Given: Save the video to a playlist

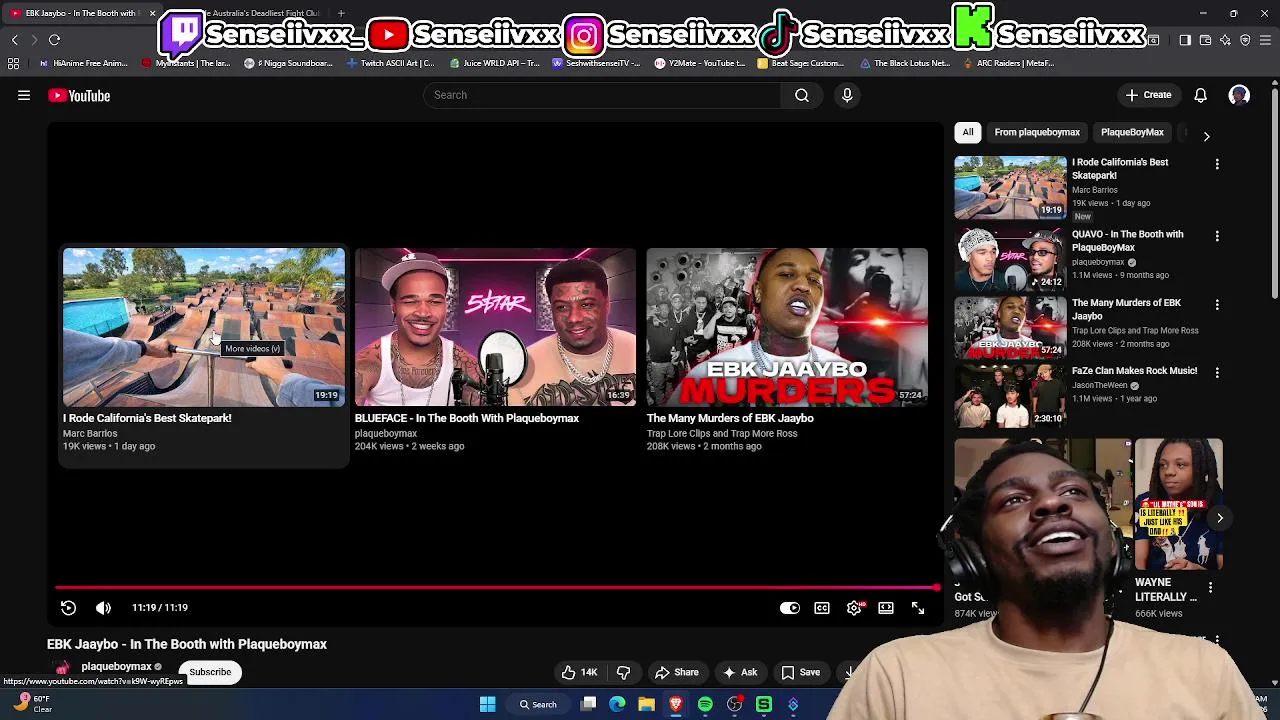Looking at the screenshot, I should (800, 672).
